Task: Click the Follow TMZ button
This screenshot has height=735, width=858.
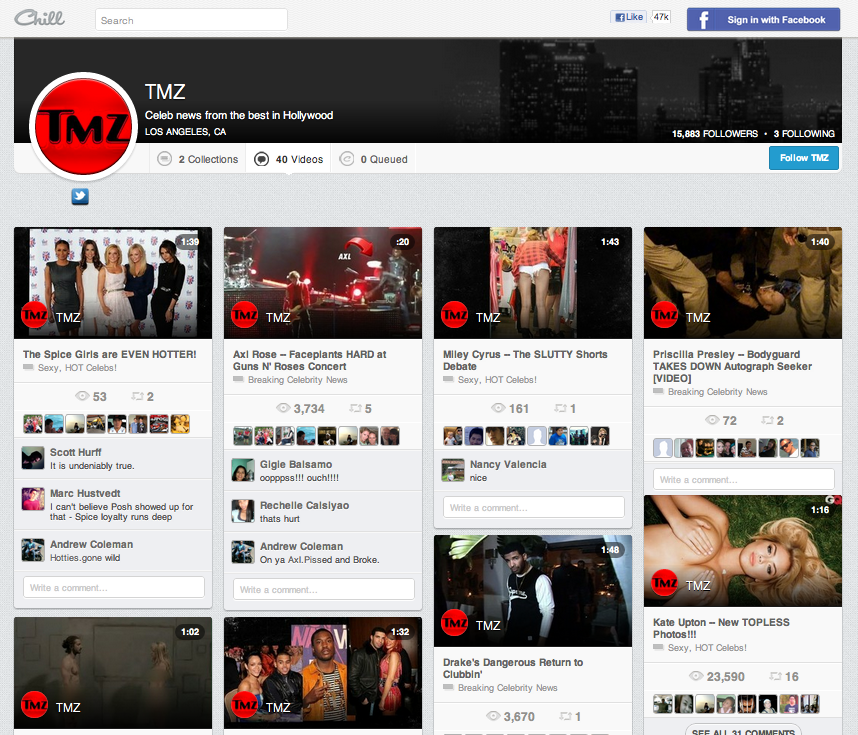Action: click(x=804, y=158)
